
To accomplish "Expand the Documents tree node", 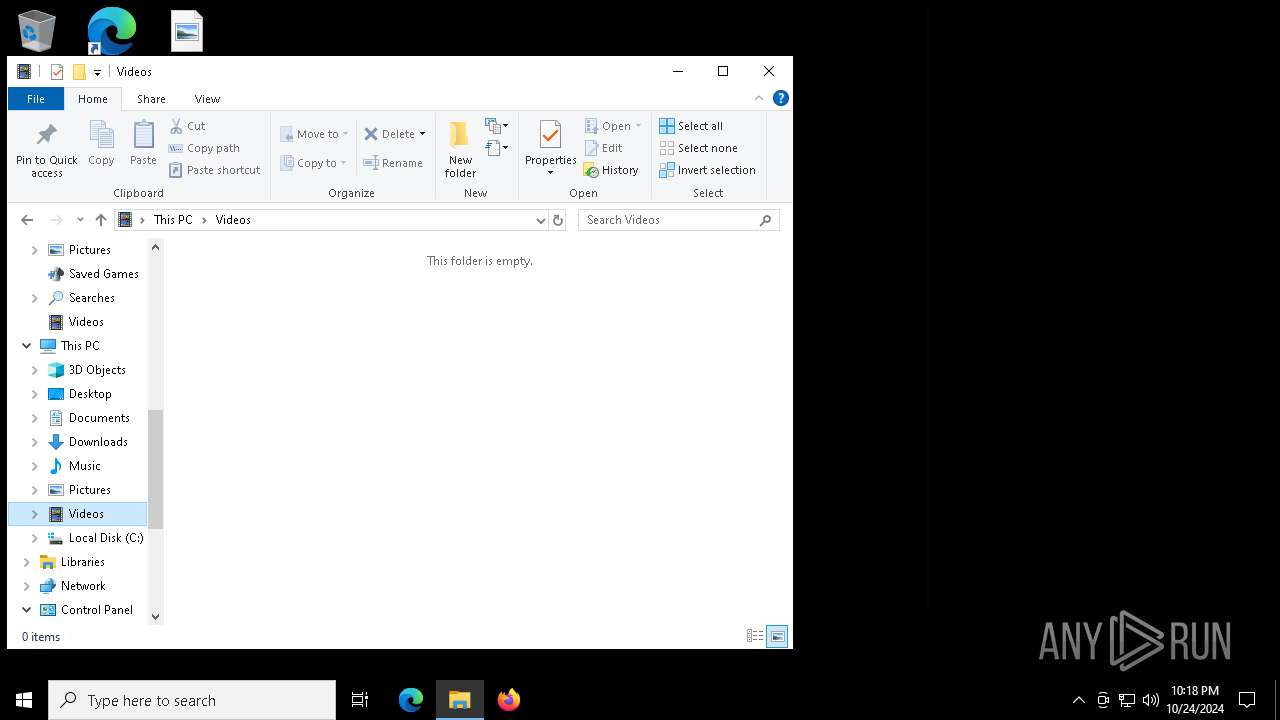I will 35,418.
